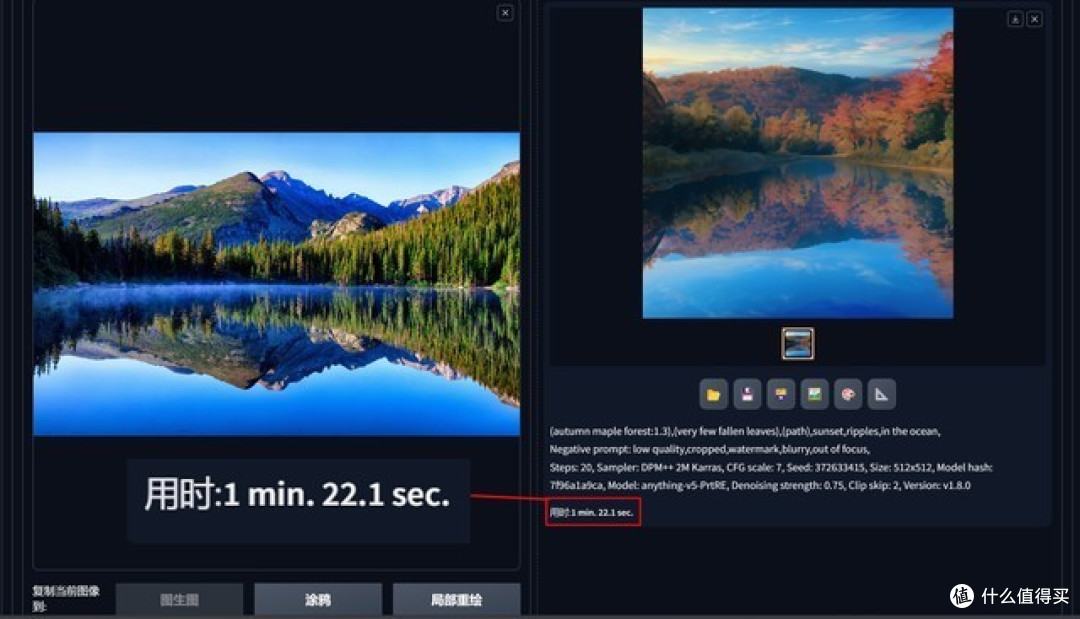Click the download icon above generated image
The height and width of the screenshot is (619, 1080).
coord(1015,19)
